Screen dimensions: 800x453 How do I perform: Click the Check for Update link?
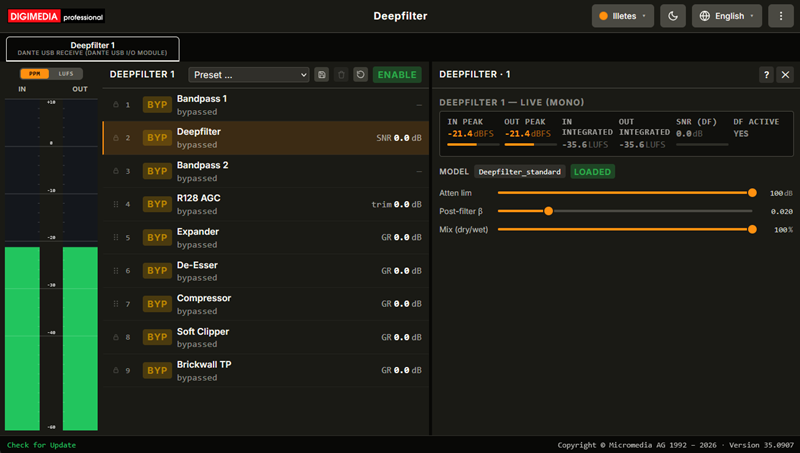[41, 445]
